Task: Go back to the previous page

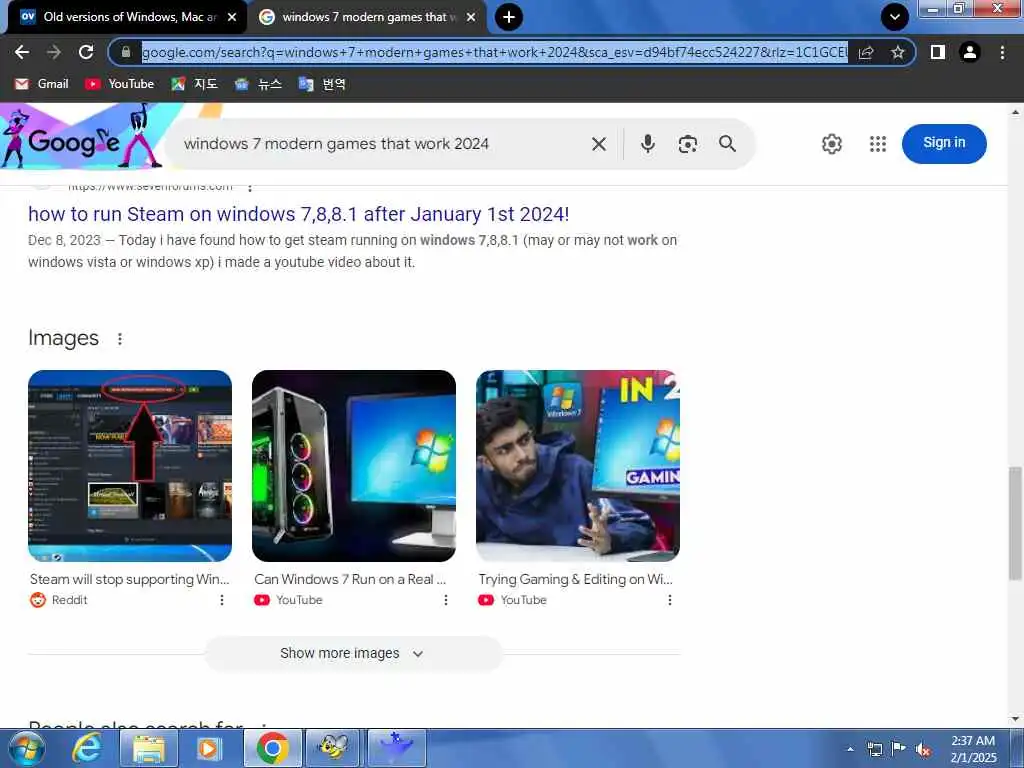Action: [x=22, y=52]
